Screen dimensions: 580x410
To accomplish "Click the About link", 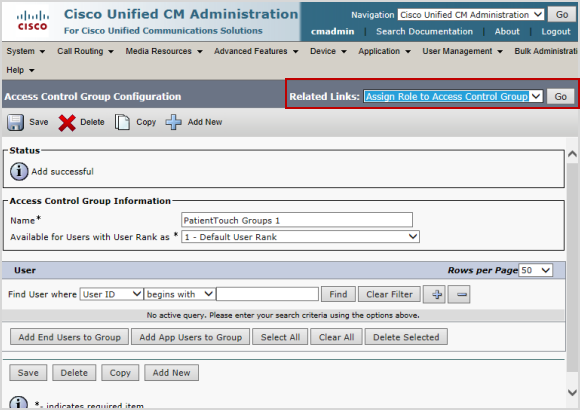I will click(x=507, y=31).
